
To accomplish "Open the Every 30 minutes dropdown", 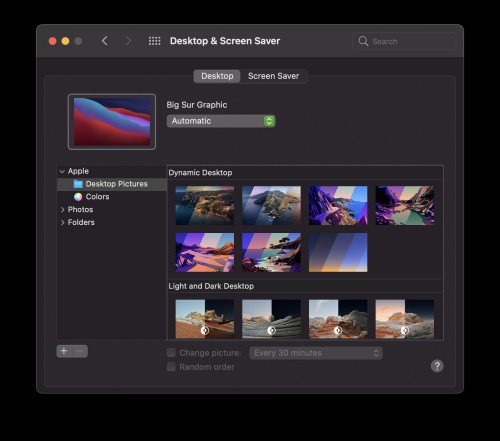I will pyautogui.click(x=316, y=353).
